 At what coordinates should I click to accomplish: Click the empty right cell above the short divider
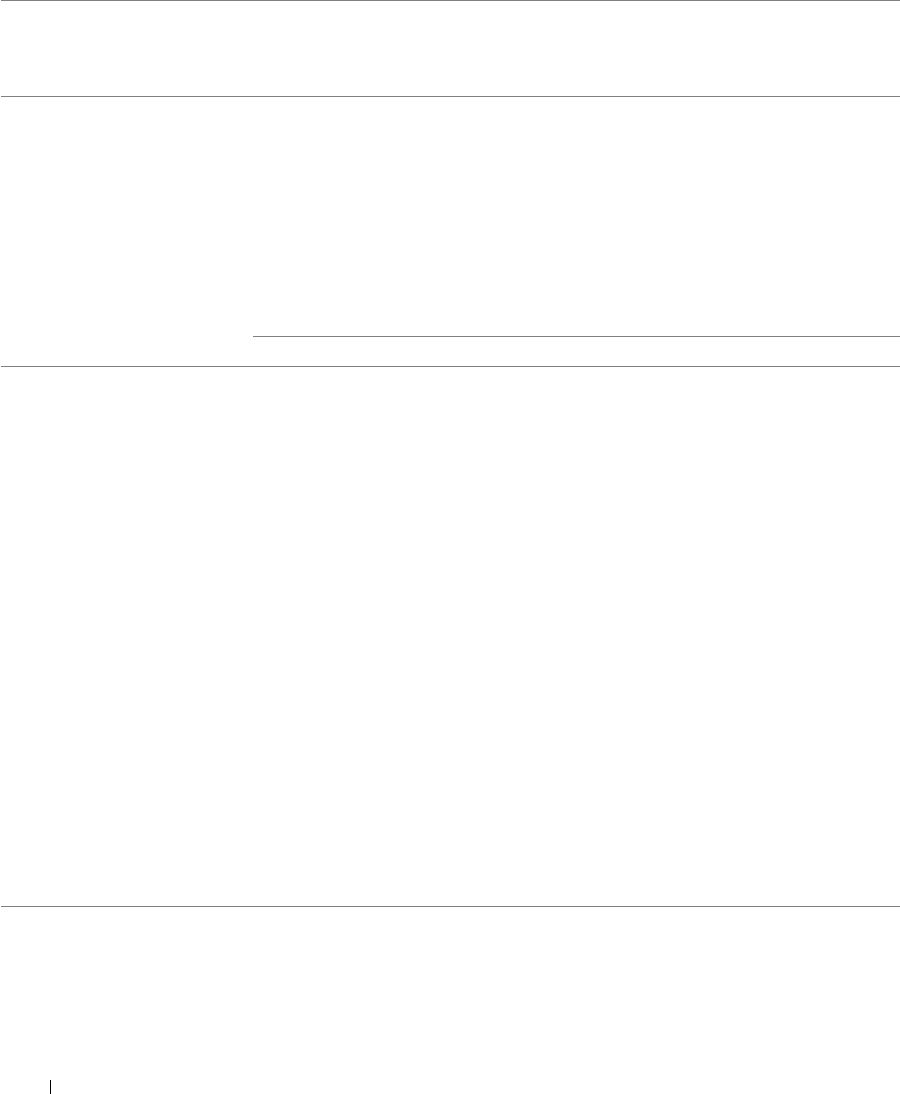(576, 216)
